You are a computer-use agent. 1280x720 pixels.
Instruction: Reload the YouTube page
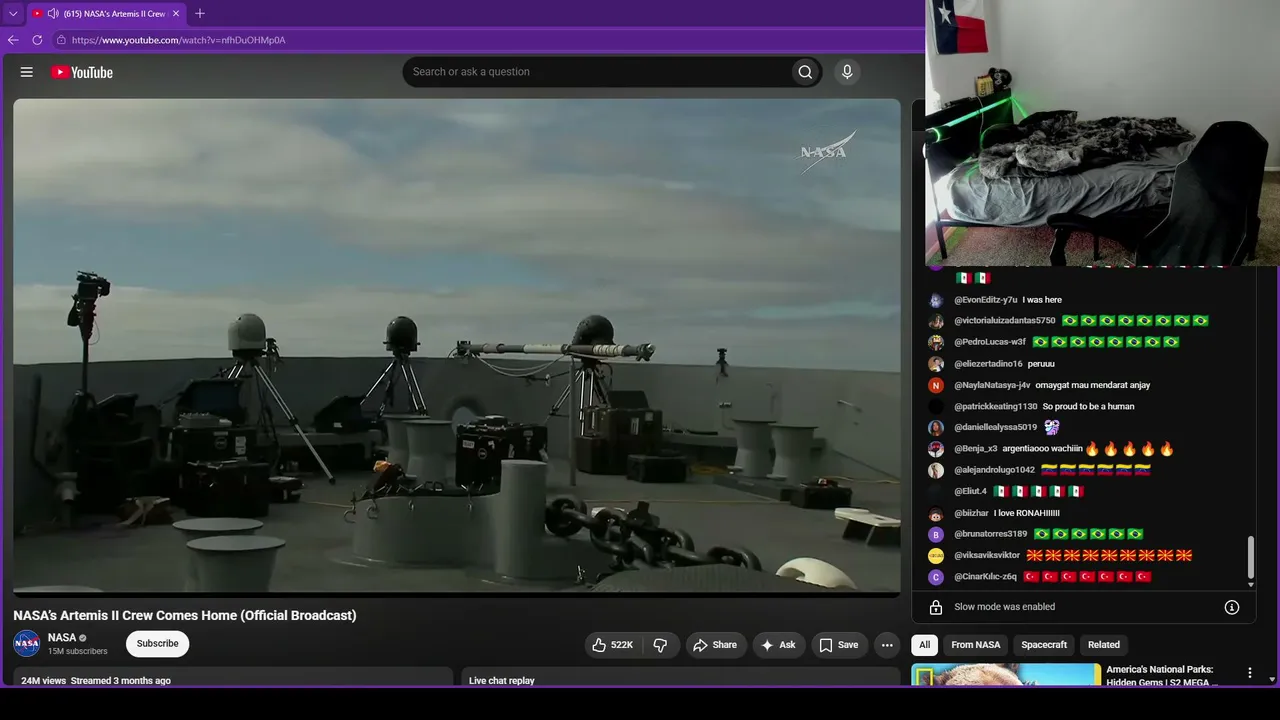pyautogui.click(x=37, y=40)
